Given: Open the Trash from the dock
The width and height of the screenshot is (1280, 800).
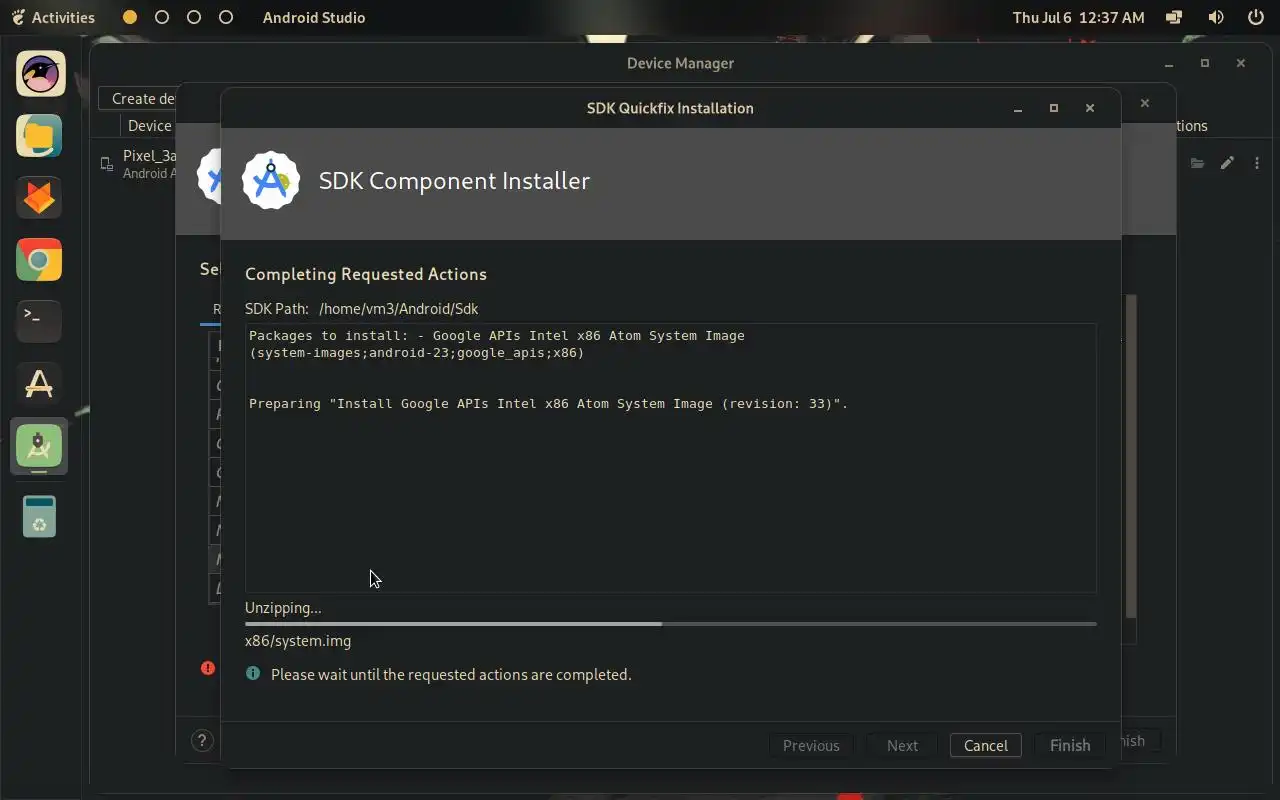Looking at the screenshot, I should point(40,517).
